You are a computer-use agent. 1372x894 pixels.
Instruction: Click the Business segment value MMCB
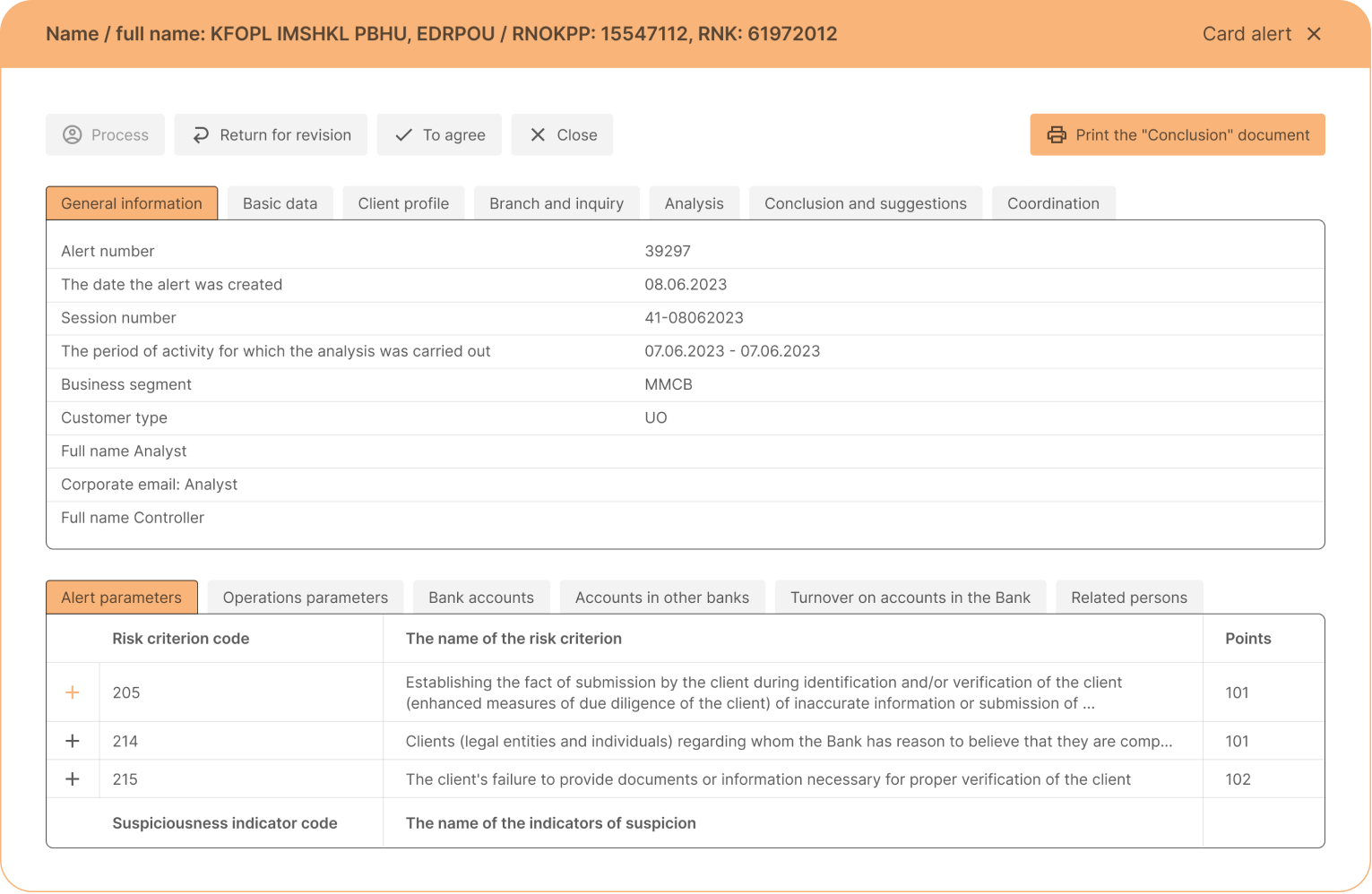pyautogui.click(x=668, y=384)
